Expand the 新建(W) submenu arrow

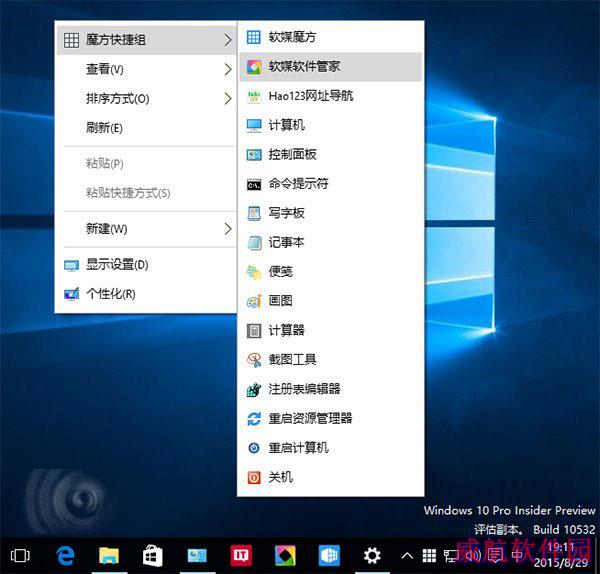(228, 229)
